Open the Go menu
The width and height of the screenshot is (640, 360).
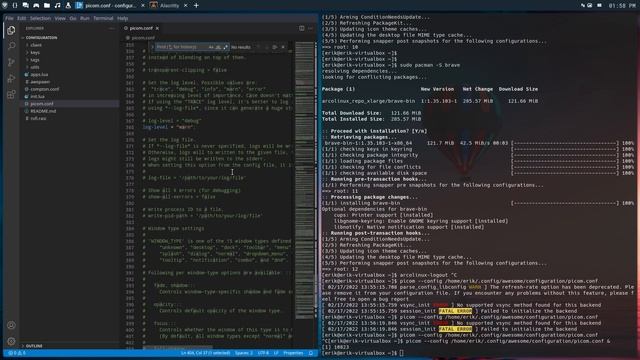(73, 18)
